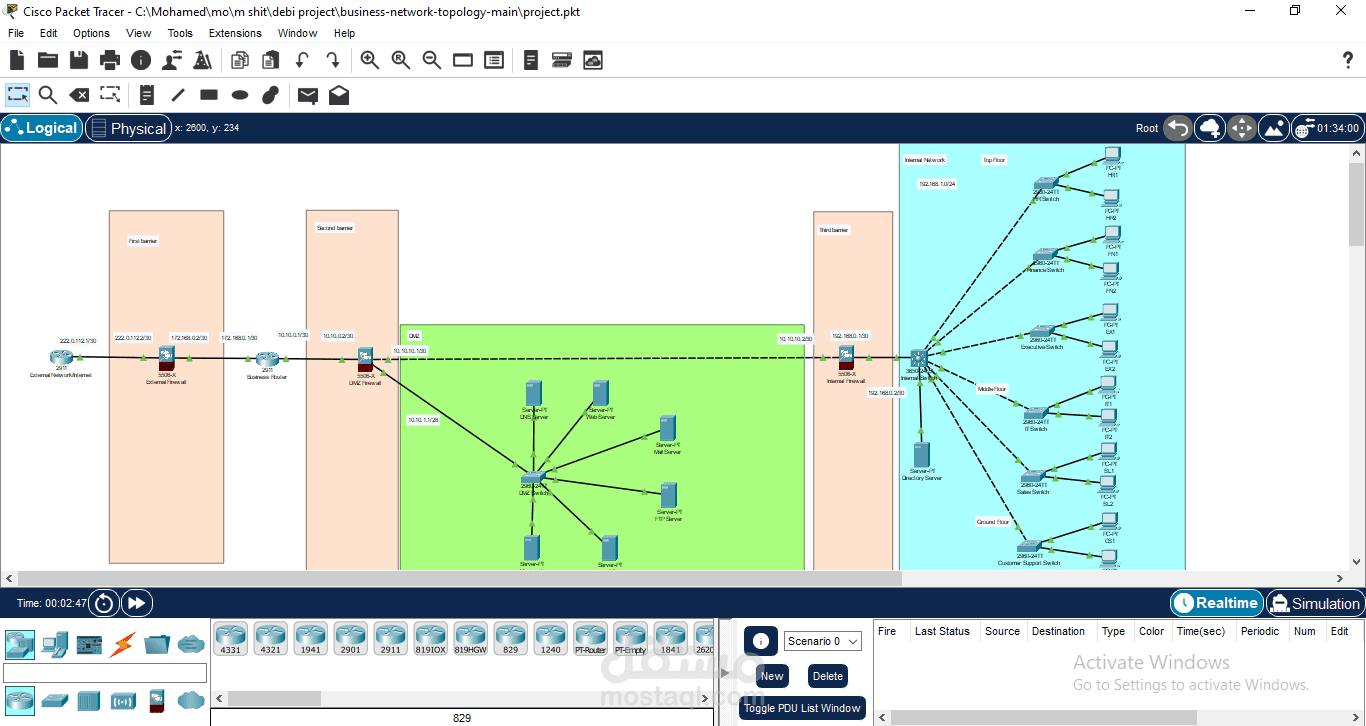Save the project with the floppy disk icon
1366x726 pixels.
pos(79,60)
